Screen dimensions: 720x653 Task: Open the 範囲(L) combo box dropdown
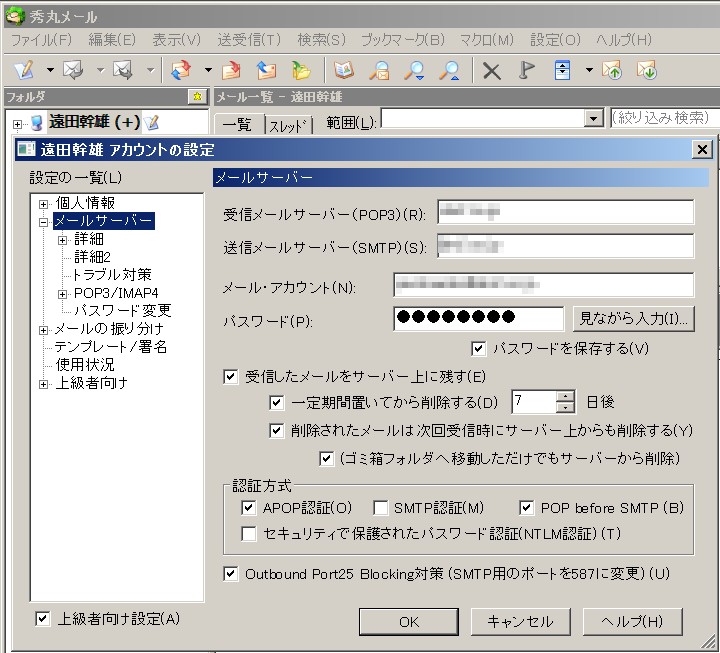pos(594,118)
